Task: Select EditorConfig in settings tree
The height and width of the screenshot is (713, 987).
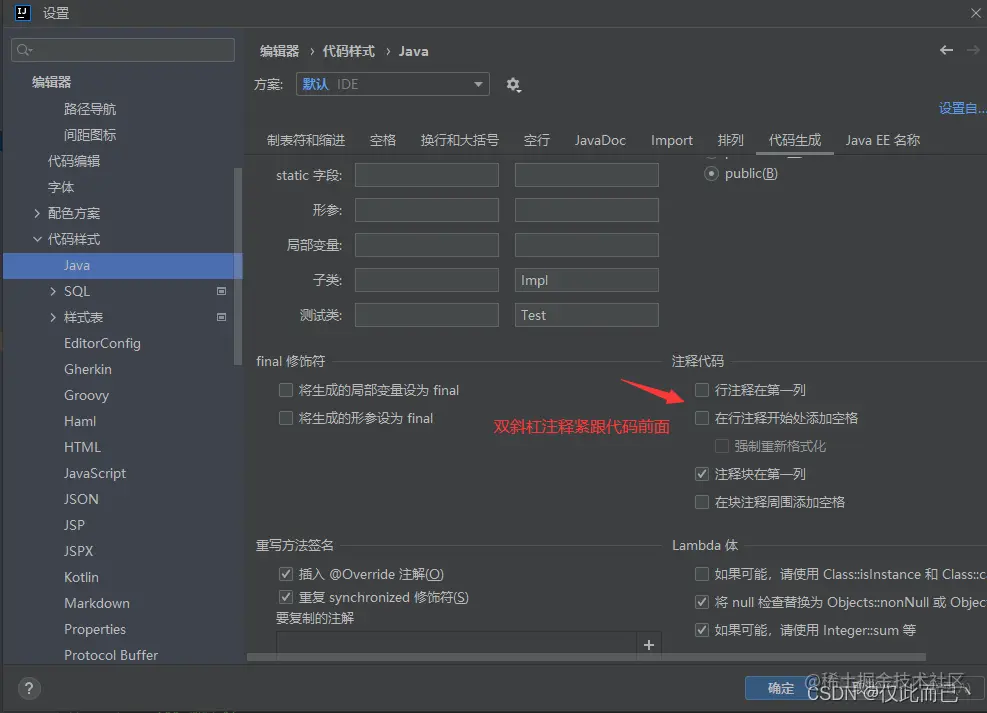Action: pos(102,343)
